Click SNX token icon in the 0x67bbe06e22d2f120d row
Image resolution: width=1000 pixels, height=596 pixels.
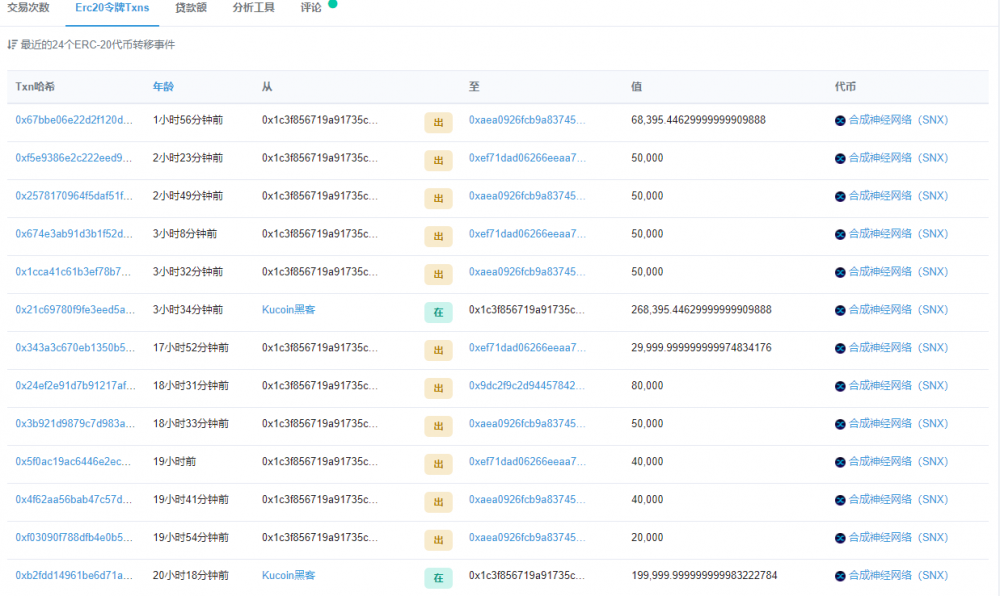click(840, 121)
